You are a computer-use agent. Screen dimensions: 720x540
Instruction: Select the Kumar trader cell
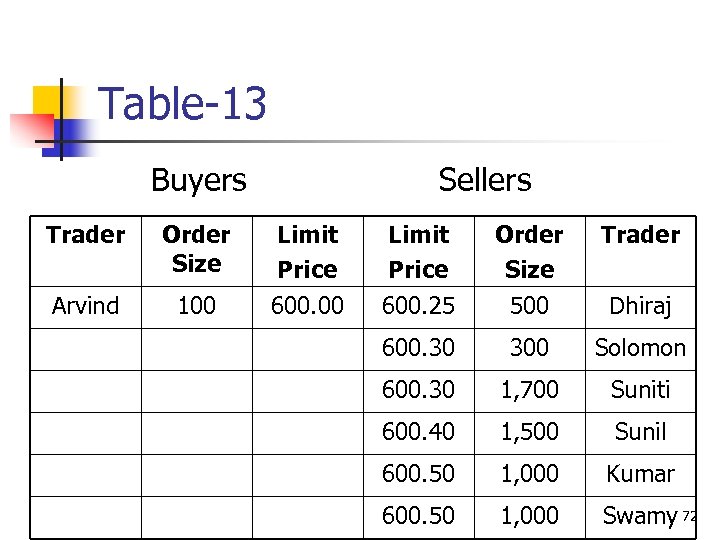coord(640,474)
